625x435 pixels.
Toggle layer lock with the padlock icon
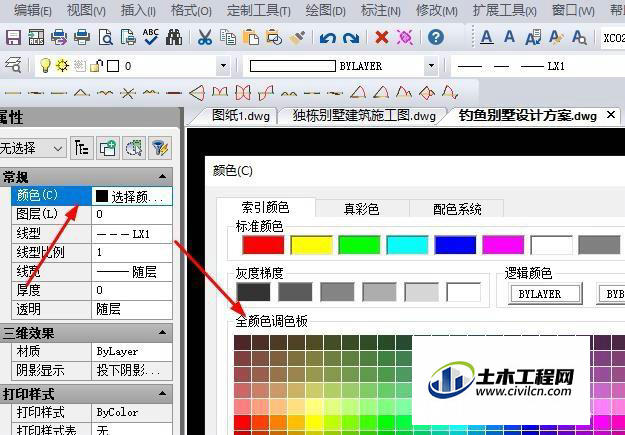[x=96, y=65]
